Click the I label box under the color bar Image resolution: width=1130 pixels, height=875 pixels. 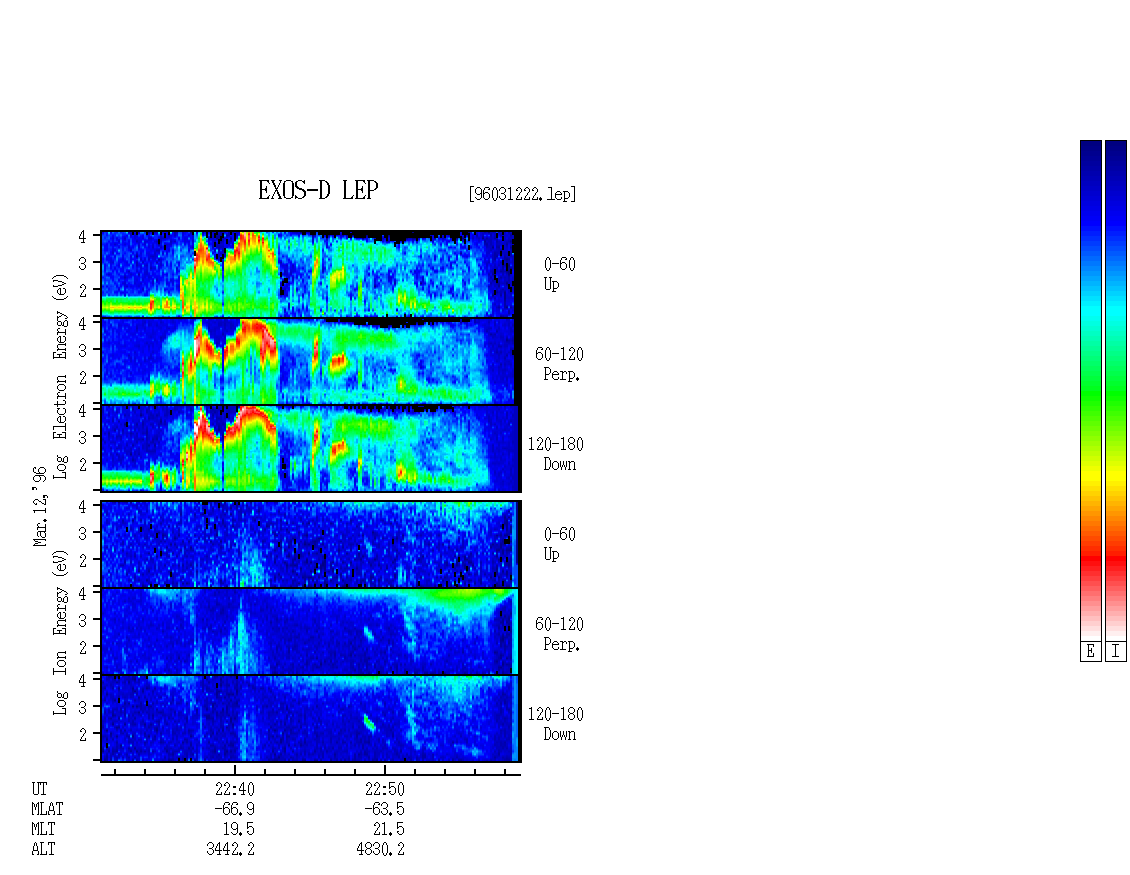tap(1116, 652)
